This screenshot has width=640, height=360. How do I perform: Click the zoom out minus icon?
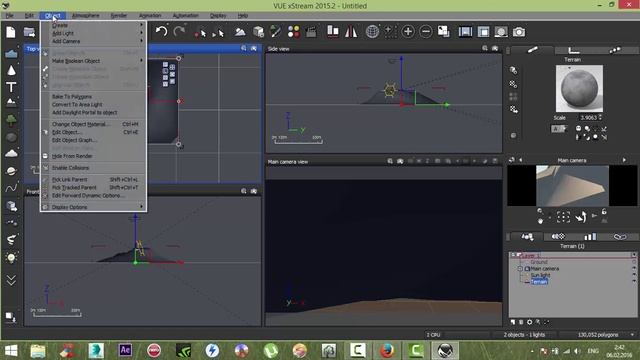click(x=425, y=31)
